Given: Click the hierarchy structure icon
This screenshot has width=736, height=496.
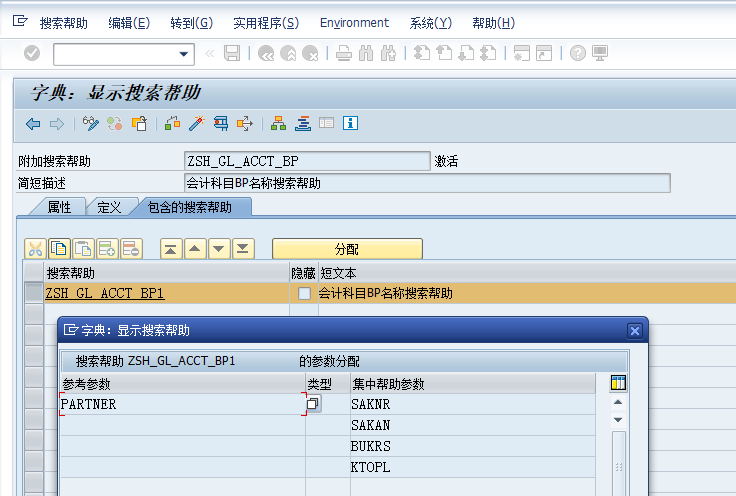Looking at the screenshot, I should click(278, 124).
